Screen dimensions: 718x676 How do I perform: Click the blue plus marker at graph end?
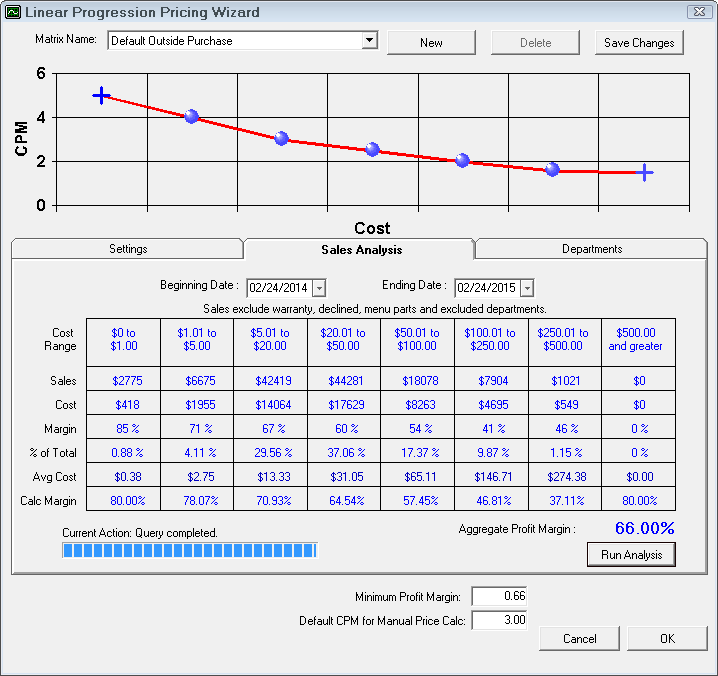(645, 173)
